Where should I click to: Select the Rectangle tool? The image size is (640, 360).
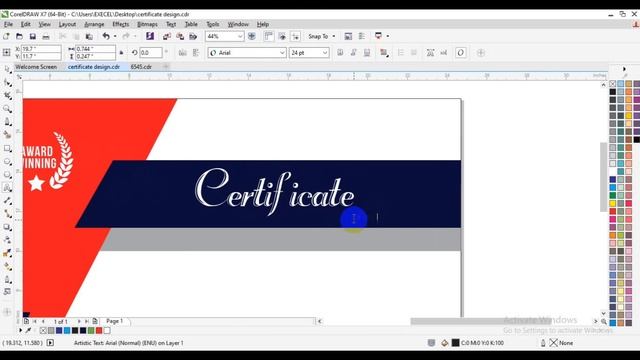coord(7,149)
